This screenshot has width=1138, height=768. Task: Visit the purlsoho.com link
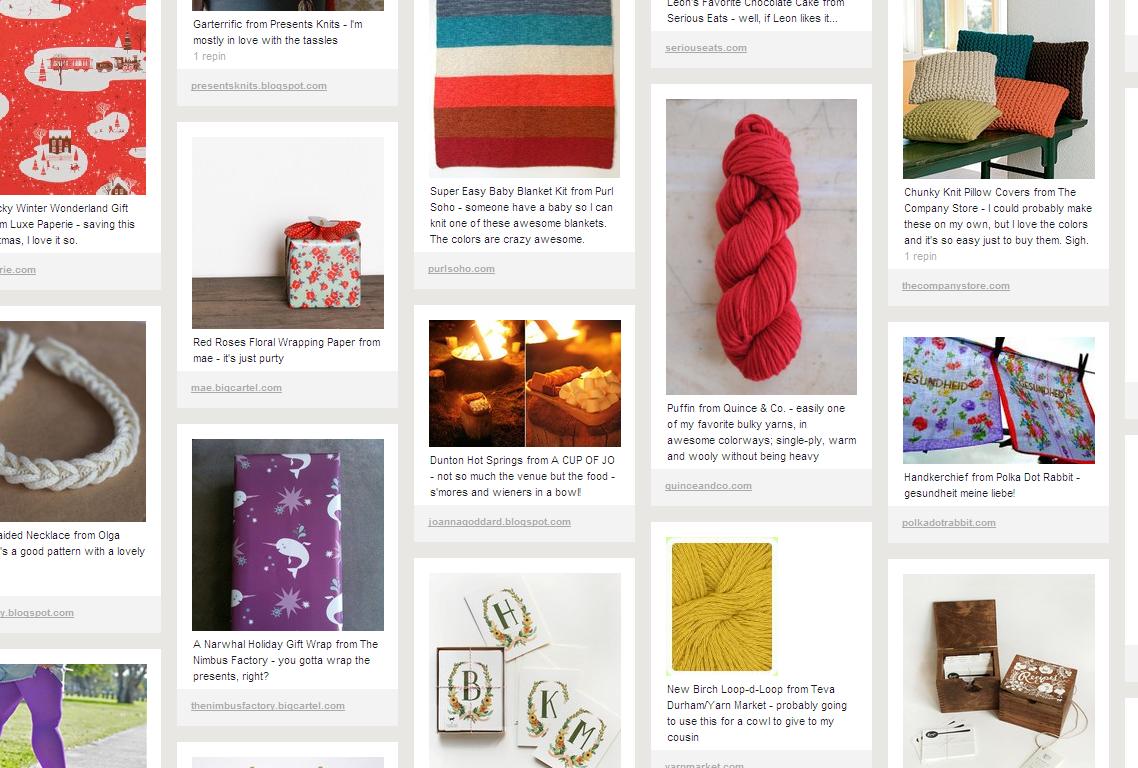coord(461,269)
